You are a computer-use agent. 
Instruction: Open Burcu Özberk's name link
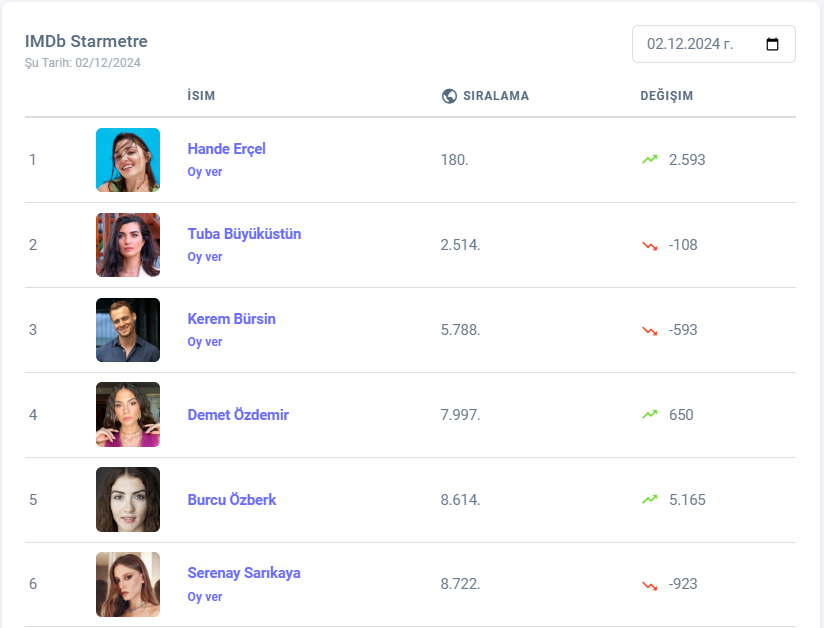tap(232, 500)
